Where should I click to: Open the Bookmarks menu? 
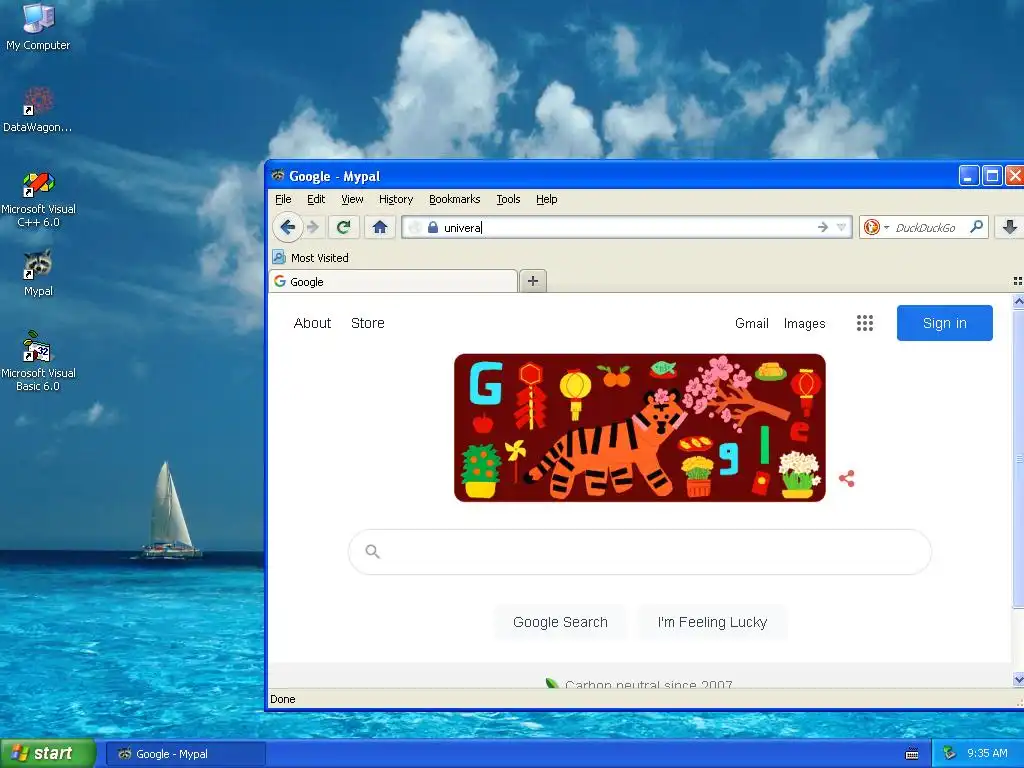point(455,199)
